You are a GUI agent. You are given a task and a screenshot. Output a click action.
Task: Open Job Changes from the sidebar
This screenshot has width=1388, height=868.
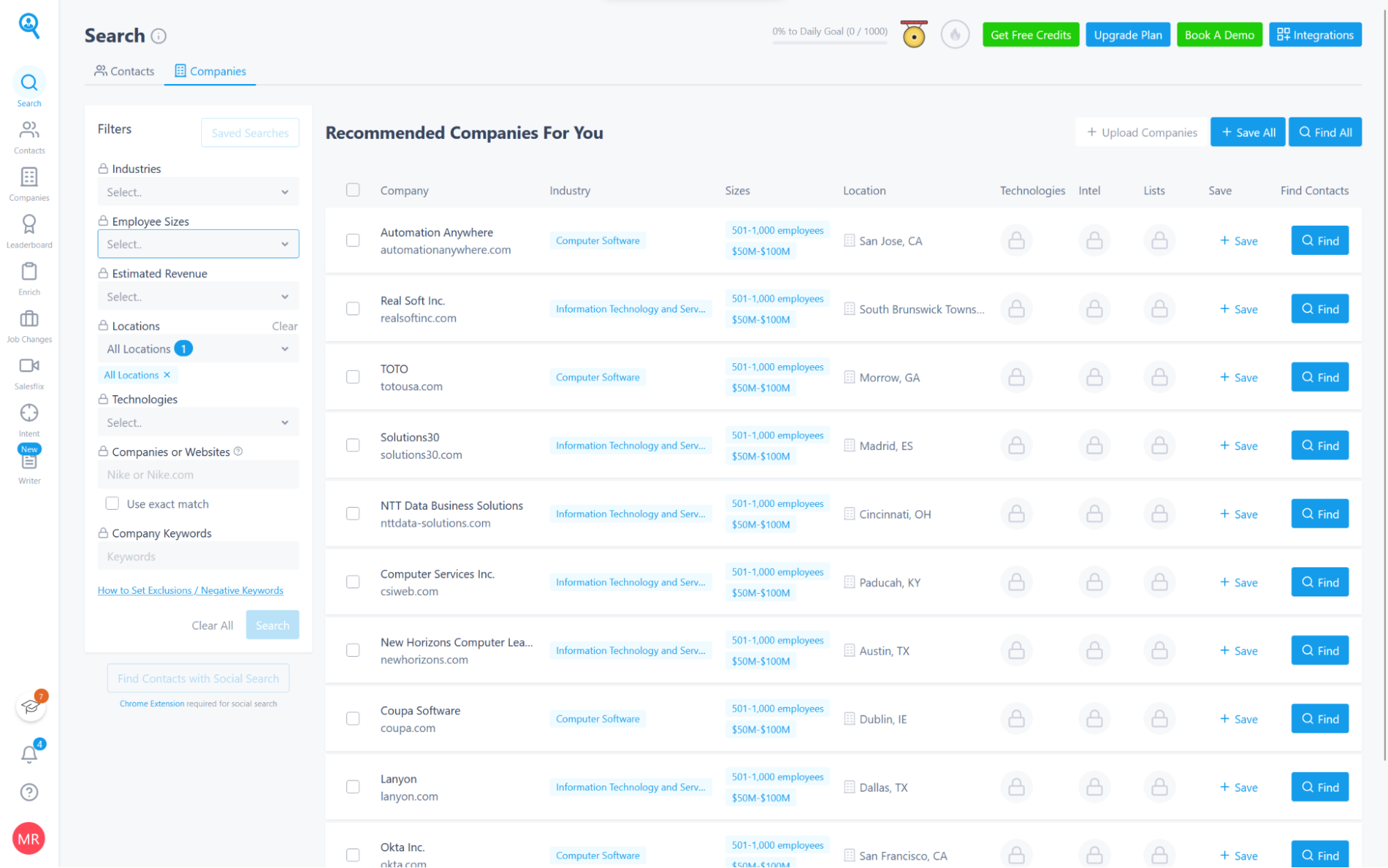click(x=28, y=325)
